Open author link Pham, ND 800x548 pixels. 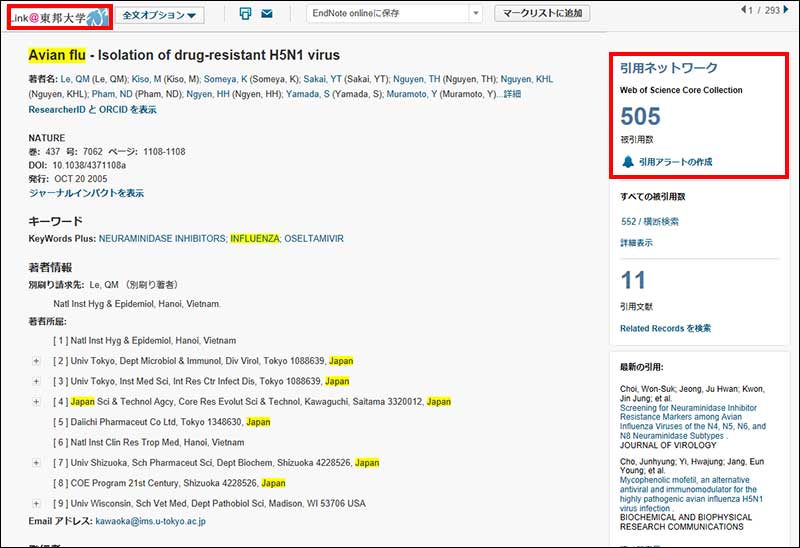click(112, 94)
